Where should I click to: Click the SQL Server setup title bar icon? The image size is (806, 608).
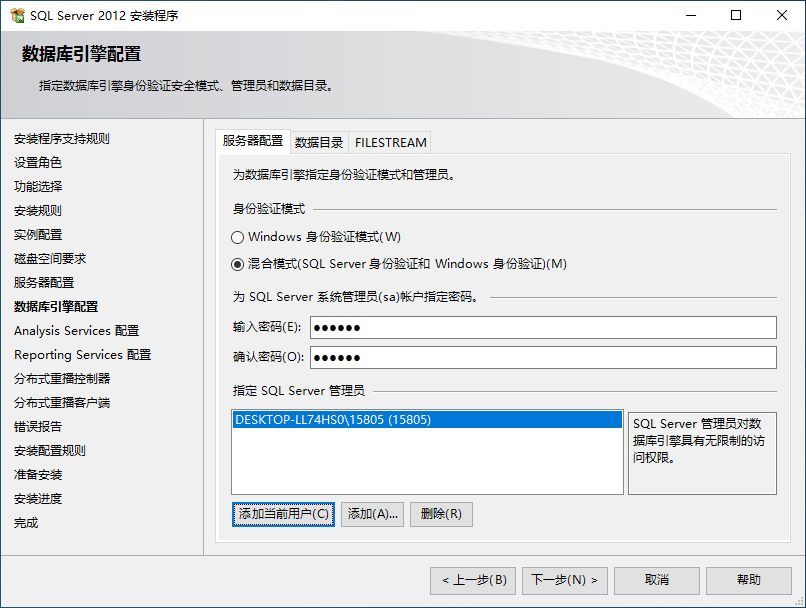click(17, 15)
